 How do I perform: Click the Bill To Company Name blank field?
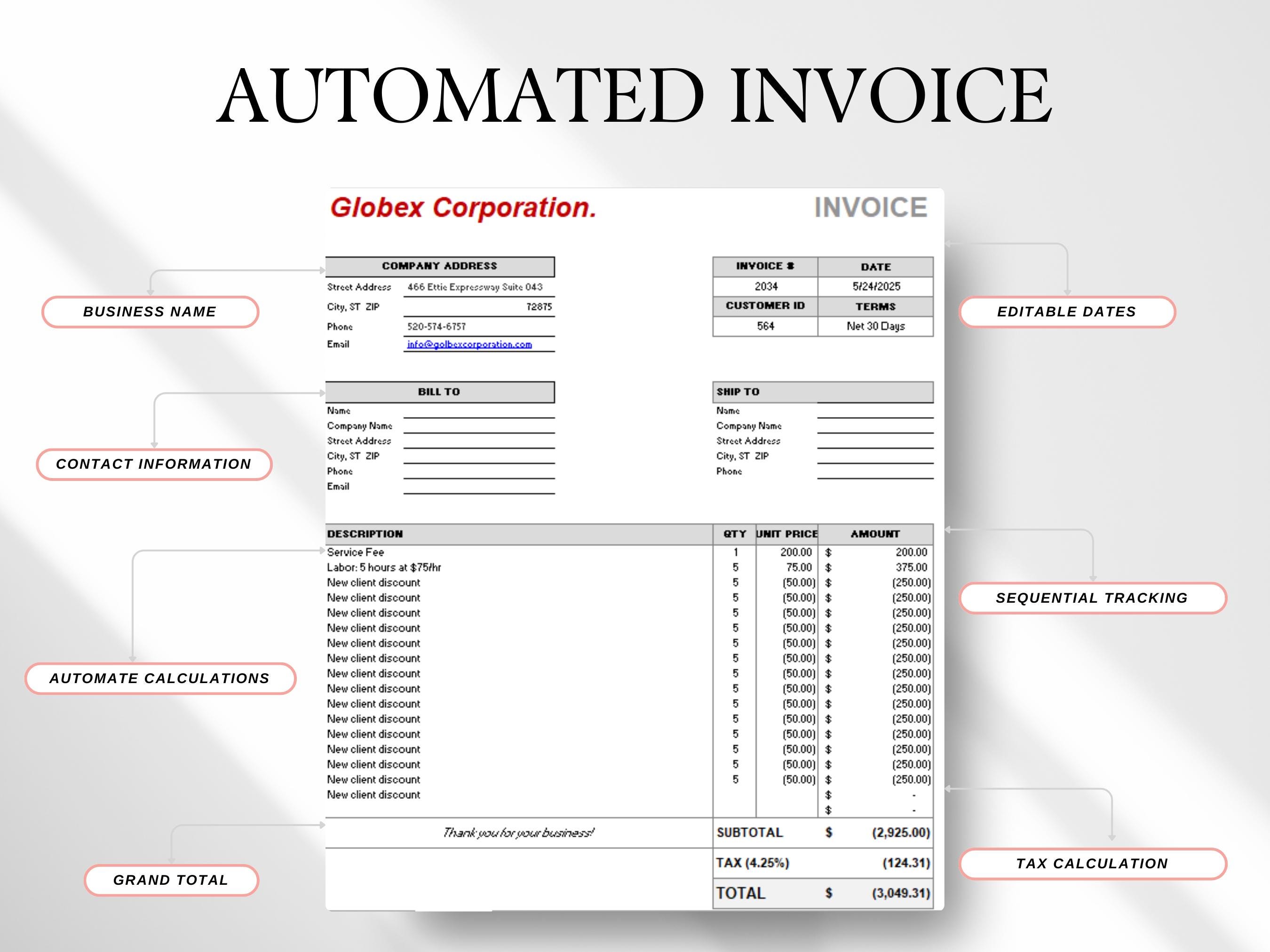click(x=479, y=426)
